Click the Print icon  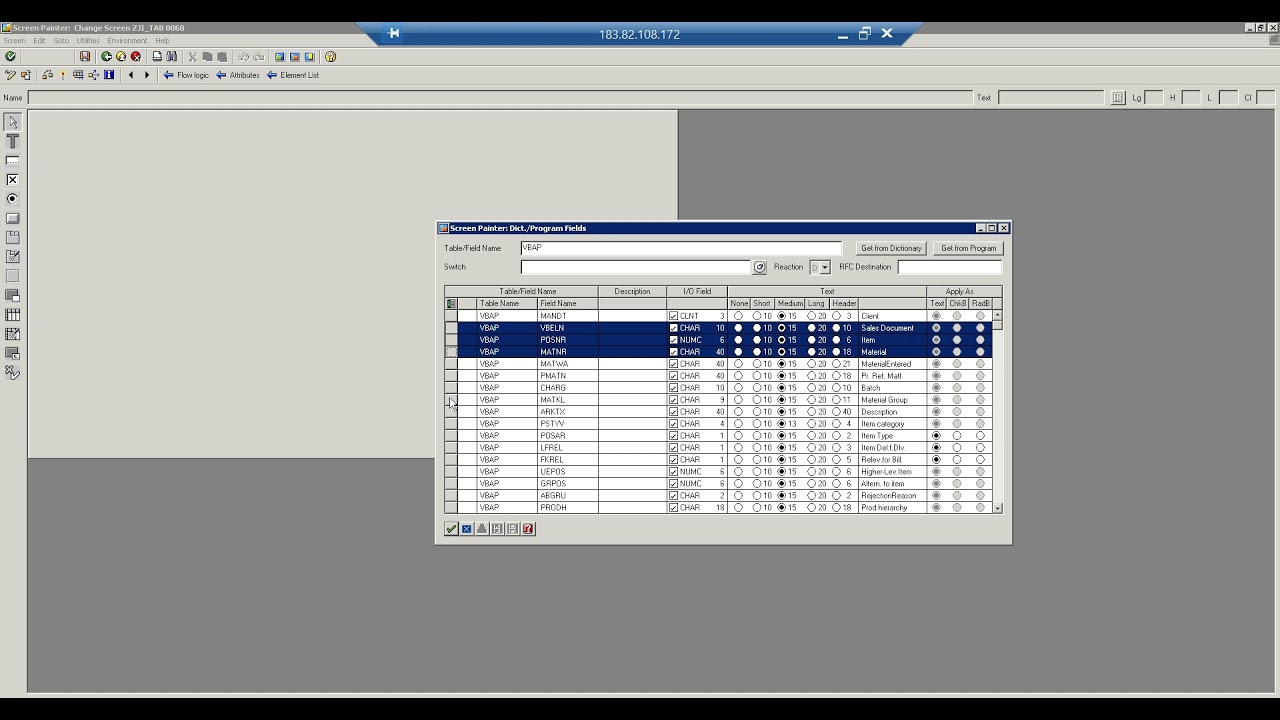157,57
